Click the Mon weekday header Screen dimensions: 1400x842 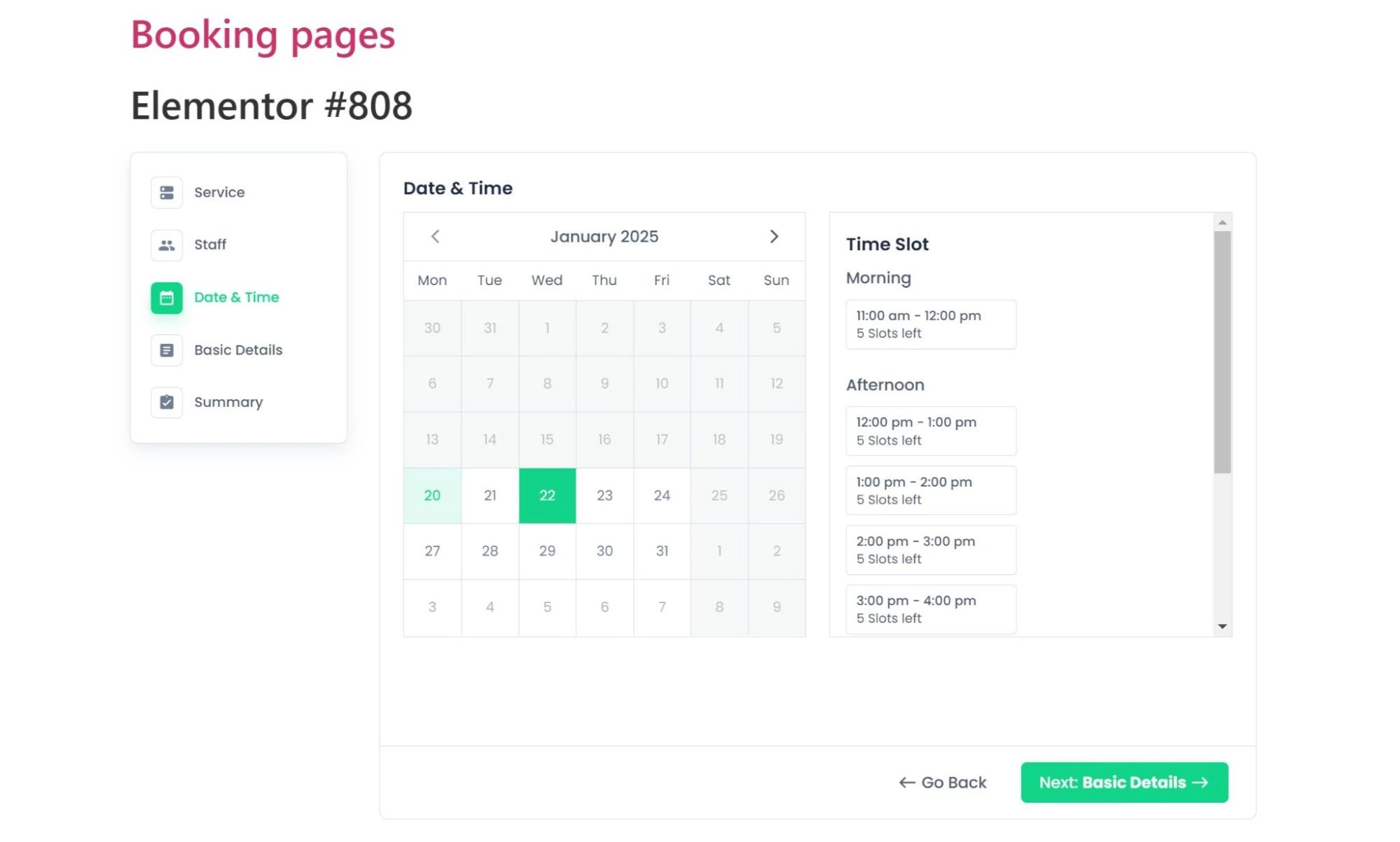click(432, 280)
